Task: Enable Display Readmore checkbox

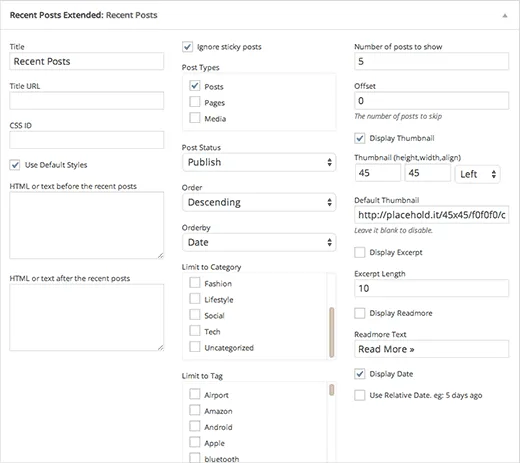Action: point(360,313)
